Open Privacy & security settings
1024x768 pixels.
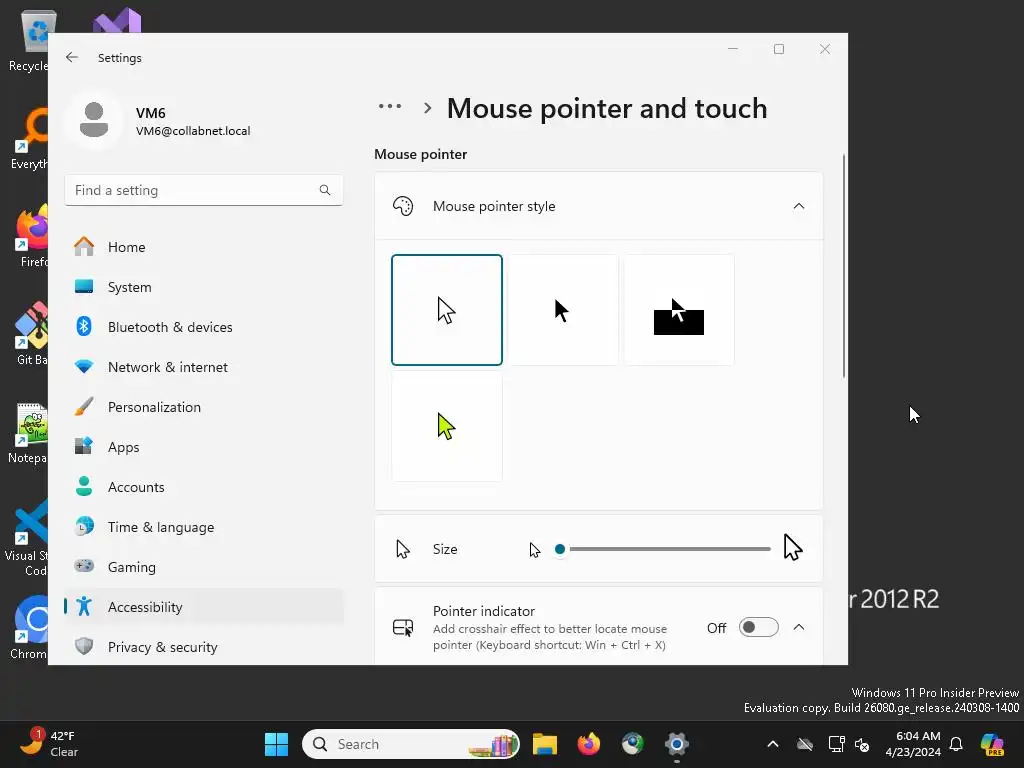(204, 647)
